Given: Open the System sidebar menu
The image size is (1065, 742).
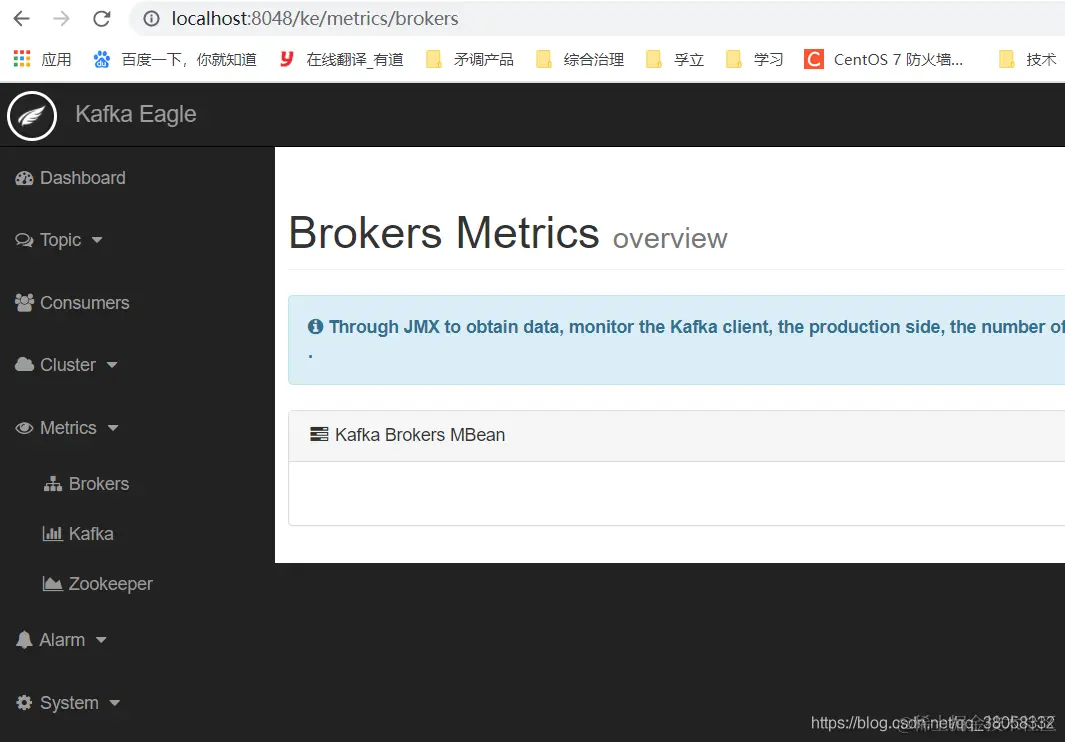Looking at the screenshot, I should point(68,703).
